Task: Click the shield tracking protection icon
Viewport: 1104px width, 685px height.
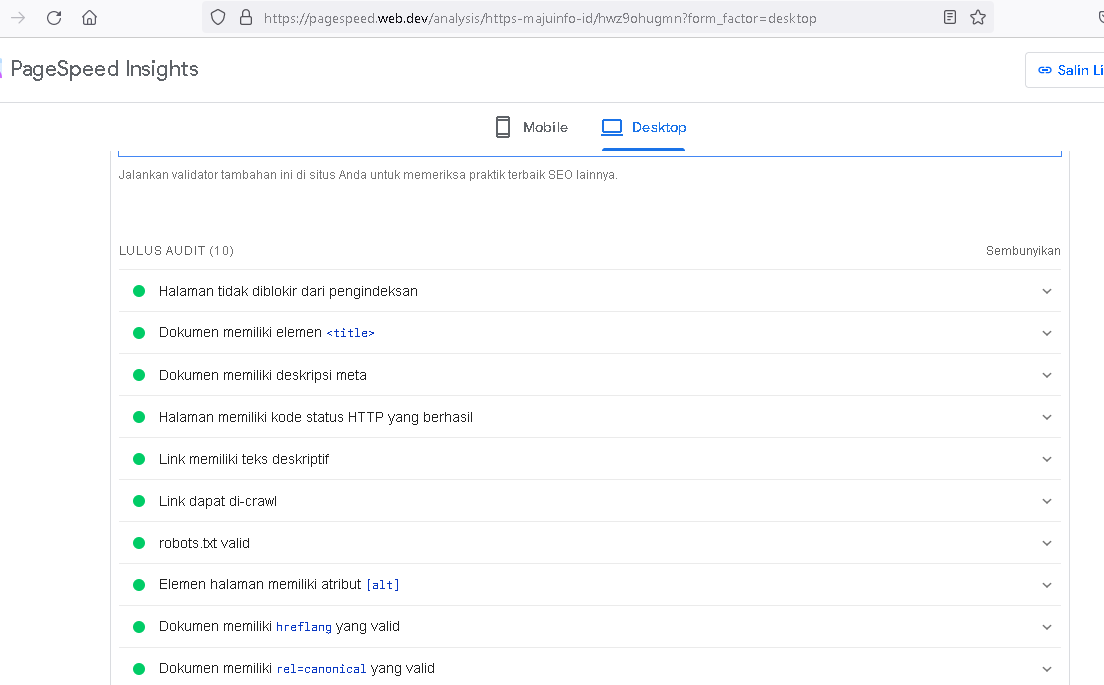Action: (219, 18)
